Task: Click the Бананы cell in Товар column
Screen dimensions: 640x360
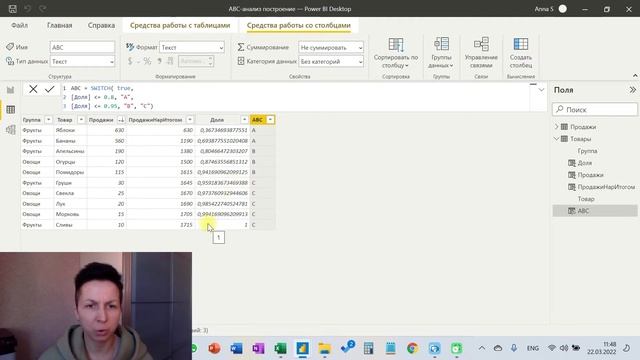Action: click(70, 141)
